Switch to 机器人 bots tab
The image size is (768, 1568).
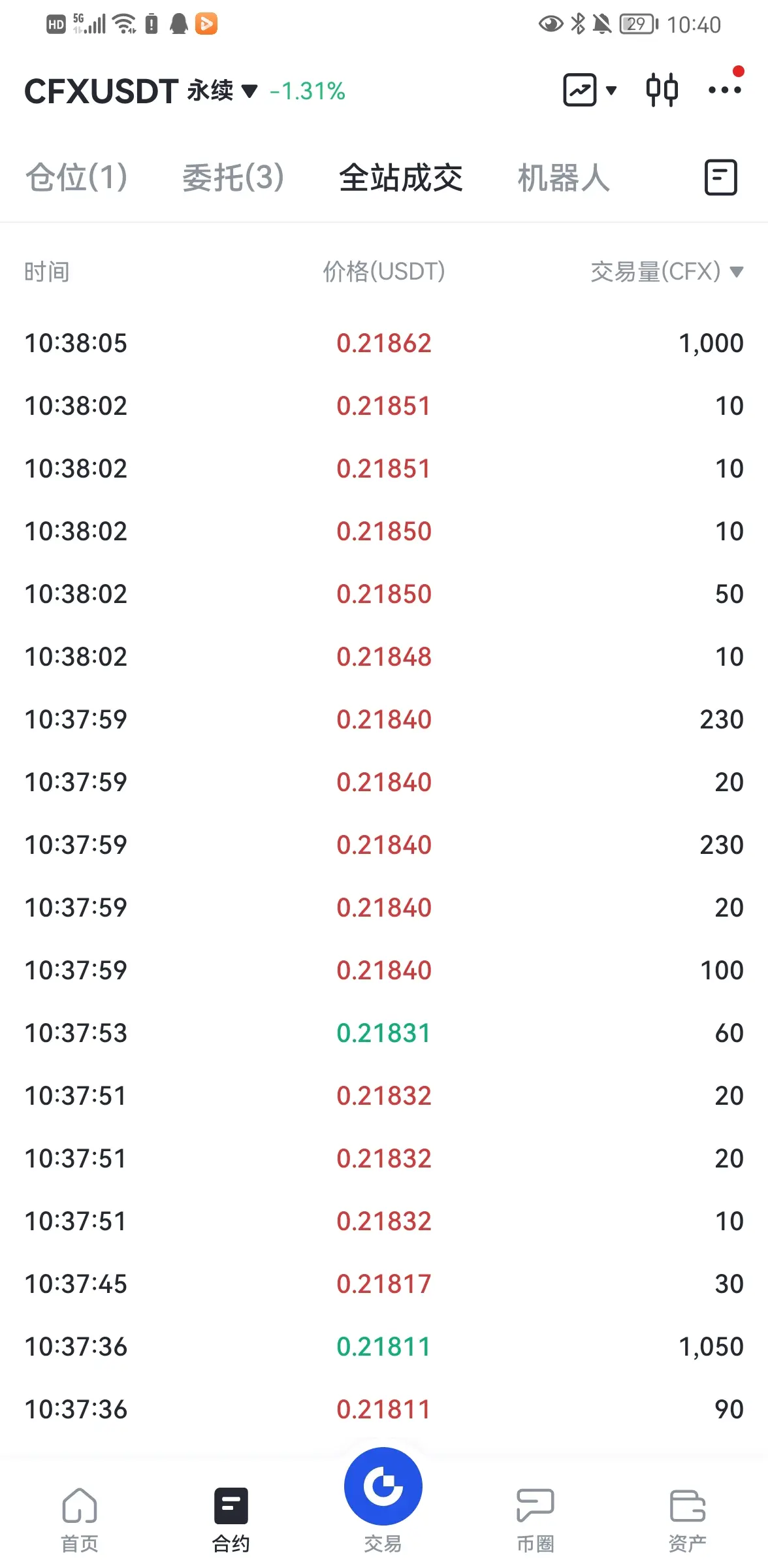[564, 178]
